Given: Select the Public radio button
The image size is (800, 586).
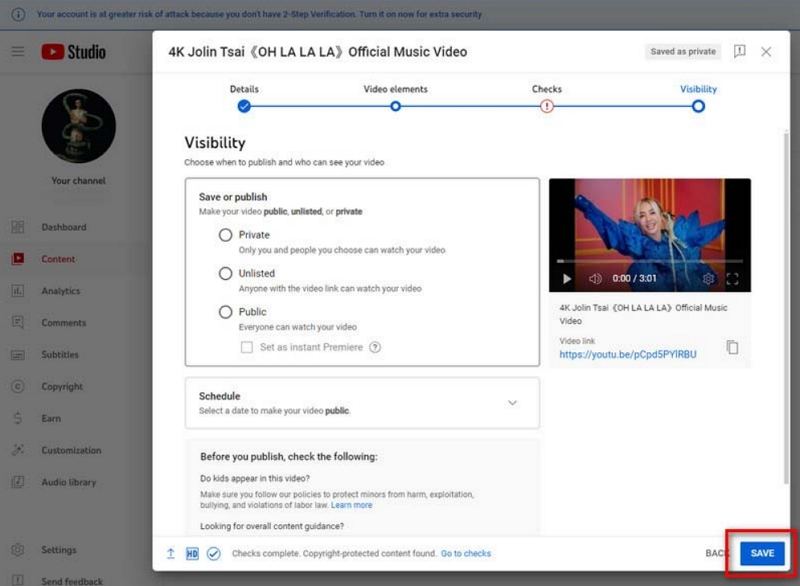Looking at the screenshot, I should [x=226, y=312].
